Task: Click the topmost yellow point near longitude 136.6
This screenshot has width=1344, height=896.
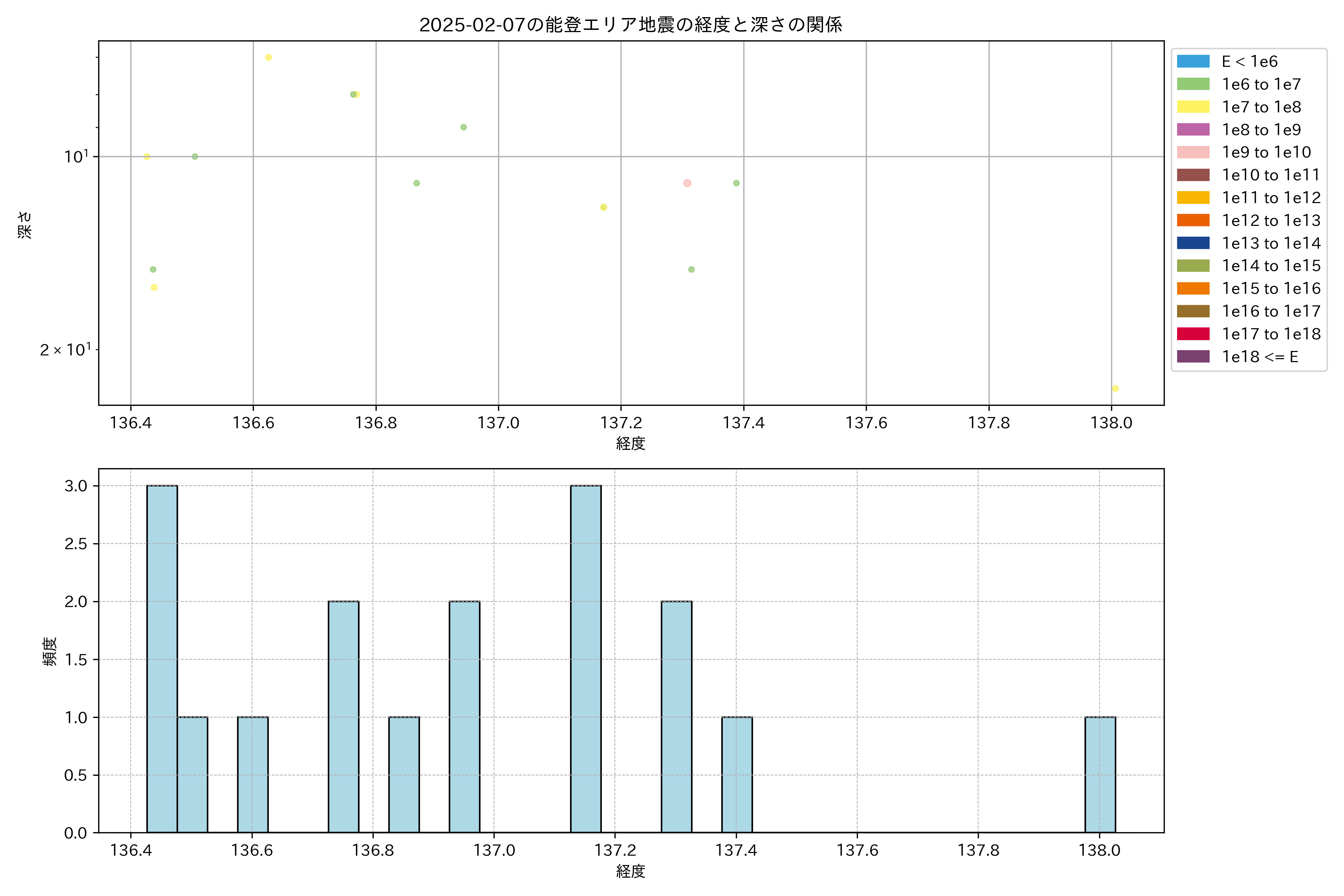Action: coord(268,57)
